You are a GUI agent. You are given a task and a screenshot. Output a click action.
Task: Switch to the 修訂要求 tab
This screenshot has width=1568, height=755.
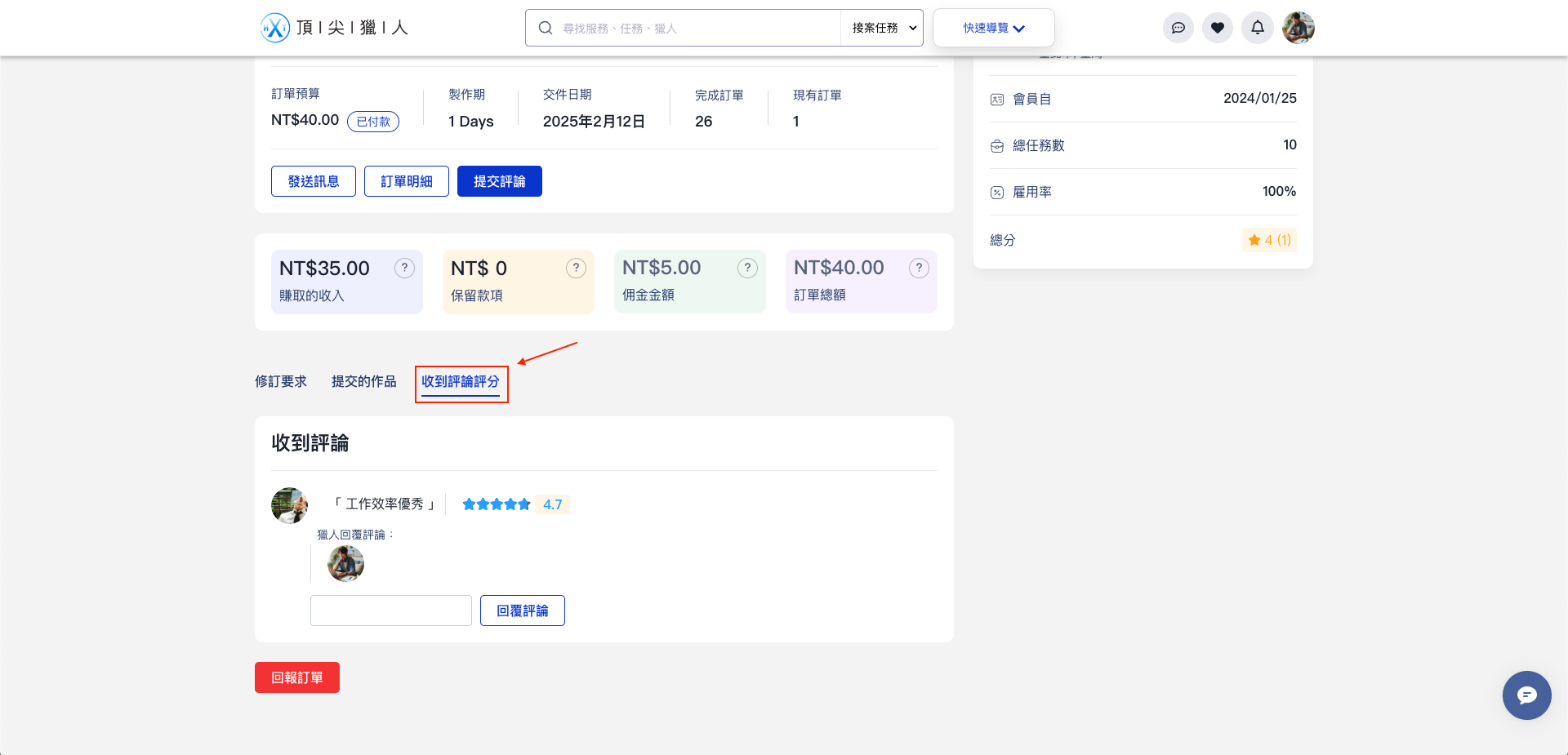coord(281,381)
